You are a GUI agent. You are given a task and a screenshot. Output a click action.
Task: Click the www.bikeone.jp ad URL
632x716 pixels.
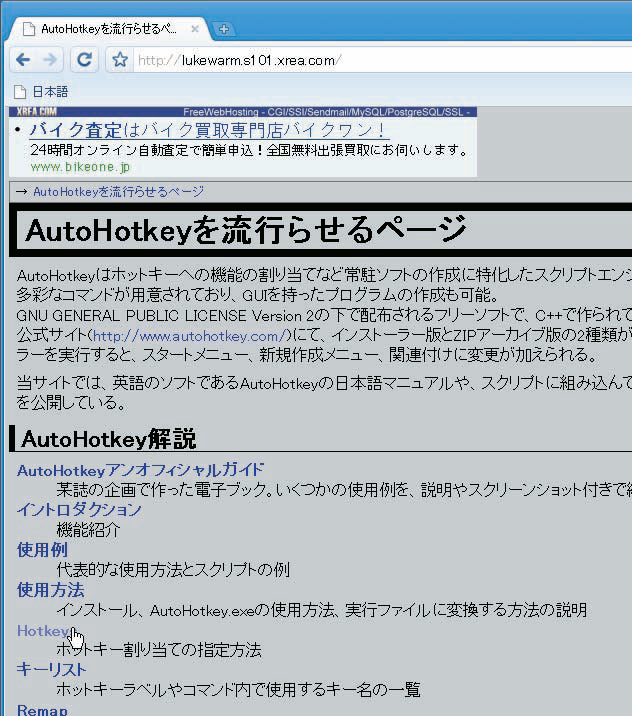(x=80, y=167)
